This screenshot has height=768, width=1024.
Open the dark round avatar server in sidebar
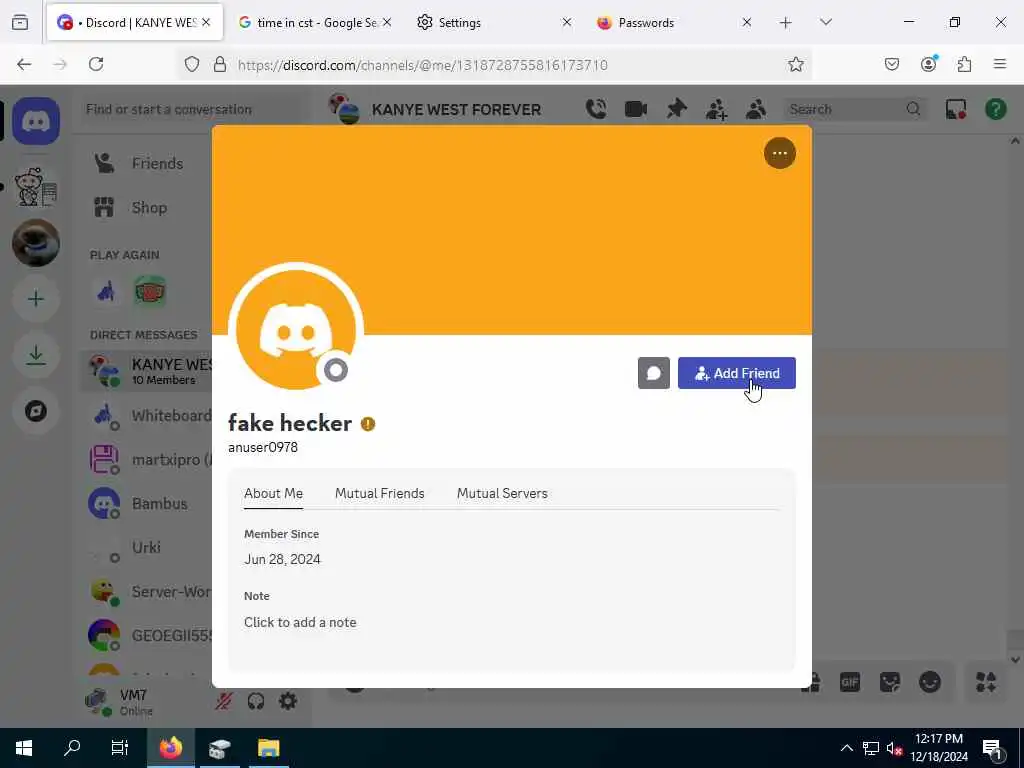pos(36,242)
